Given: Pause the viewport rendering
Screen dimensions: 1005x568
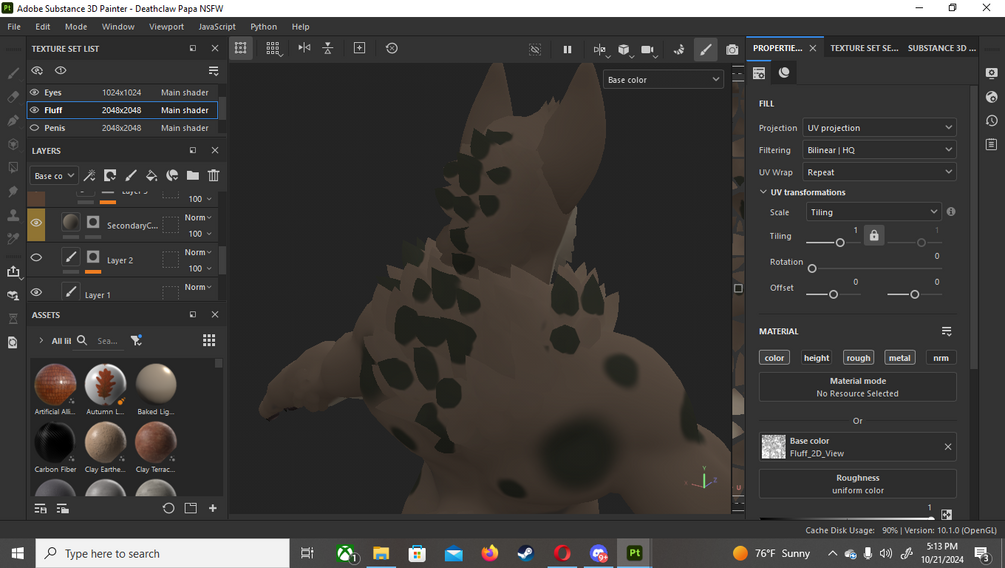Looking at the screenshot, I should coord(567,49).
